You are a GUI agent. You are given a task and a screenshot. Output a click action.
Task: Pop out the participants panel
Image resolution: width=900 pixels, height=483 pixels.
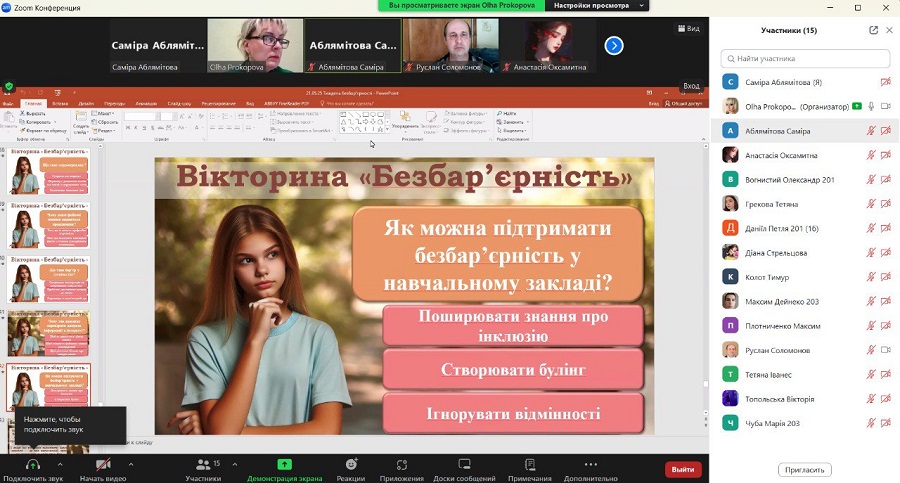[x=873, y=30]
